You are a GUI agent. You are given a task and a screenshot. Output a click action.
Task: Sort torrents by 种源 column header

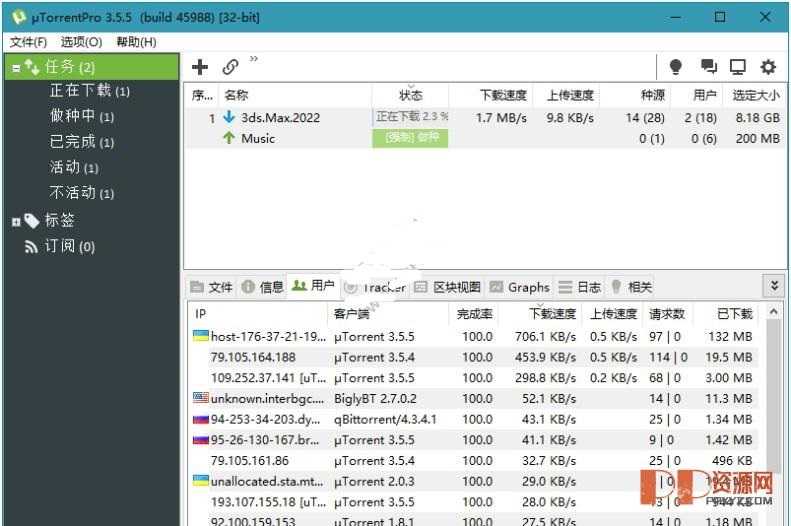click(x=636, y=95)
